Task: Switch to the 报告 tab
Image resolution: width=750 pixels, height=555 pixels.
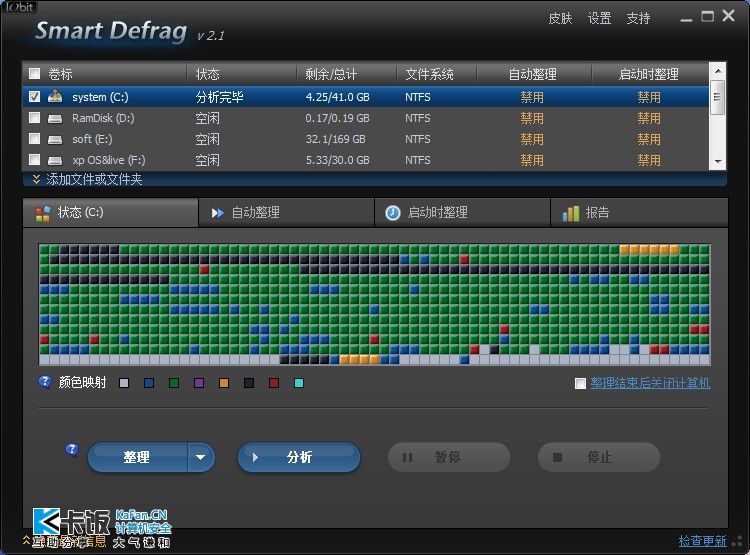Action: pos(639,212)
